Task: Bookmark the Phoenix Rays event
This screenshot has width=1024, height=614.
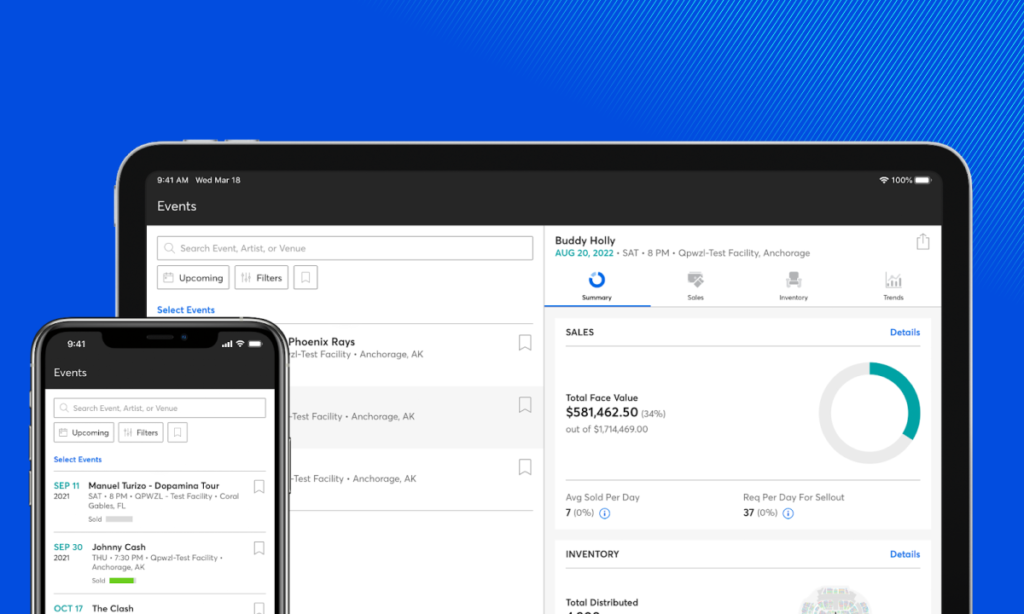Action: tap(525, 343)
